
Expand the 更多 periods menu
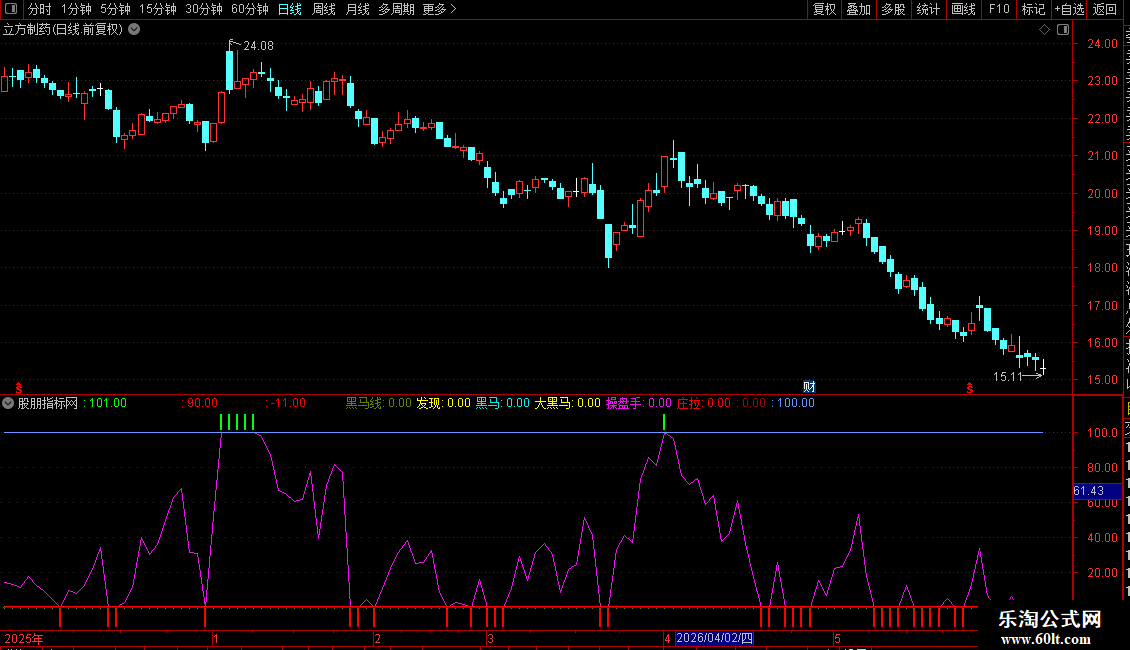click(x=439, y=9)
